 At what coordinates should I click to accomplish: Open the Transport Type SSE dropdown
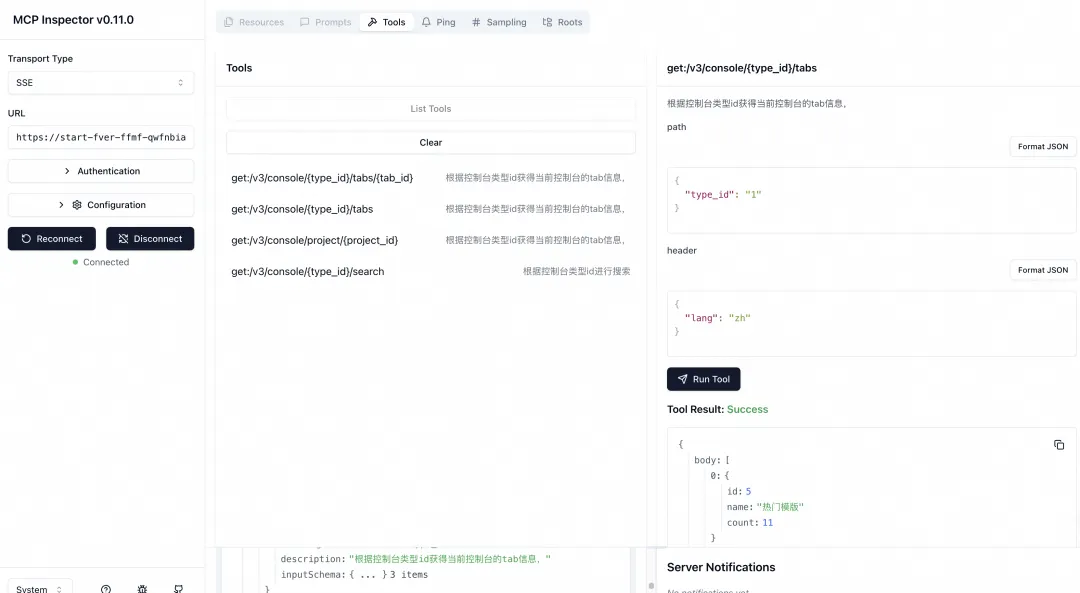coord(101,83)
